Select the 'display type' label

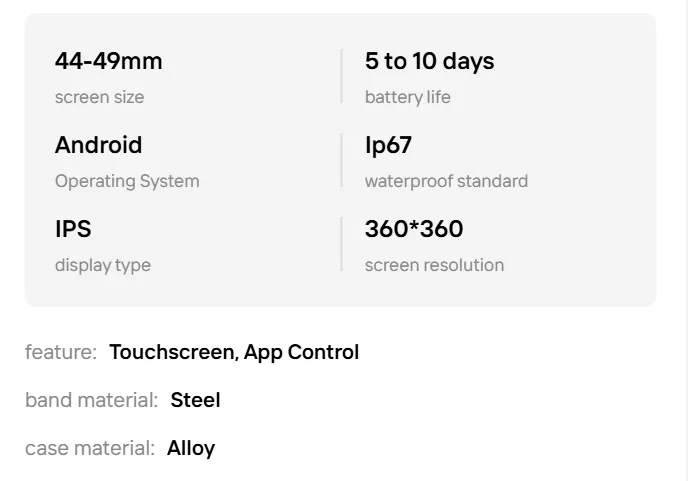(103, 265)
